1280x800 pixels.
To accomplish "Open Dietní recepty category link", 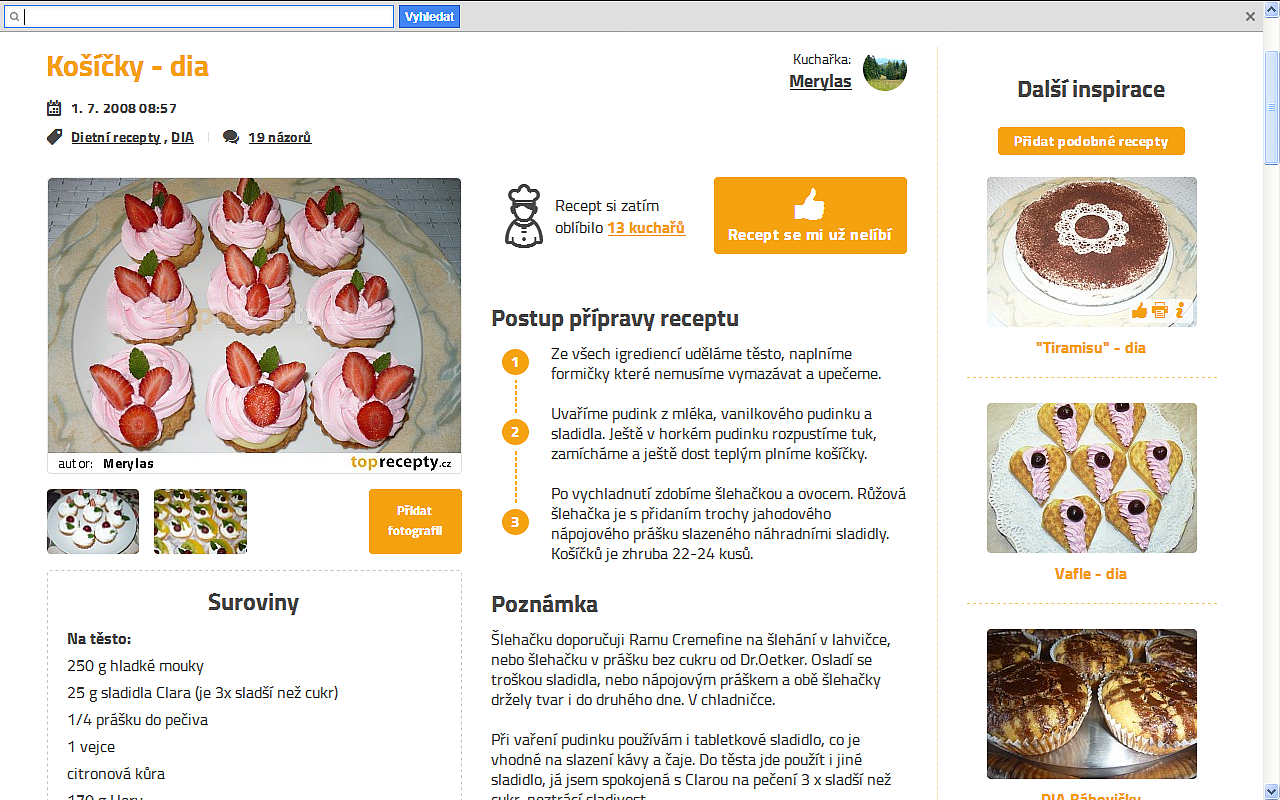I will [x=115, y=137].
